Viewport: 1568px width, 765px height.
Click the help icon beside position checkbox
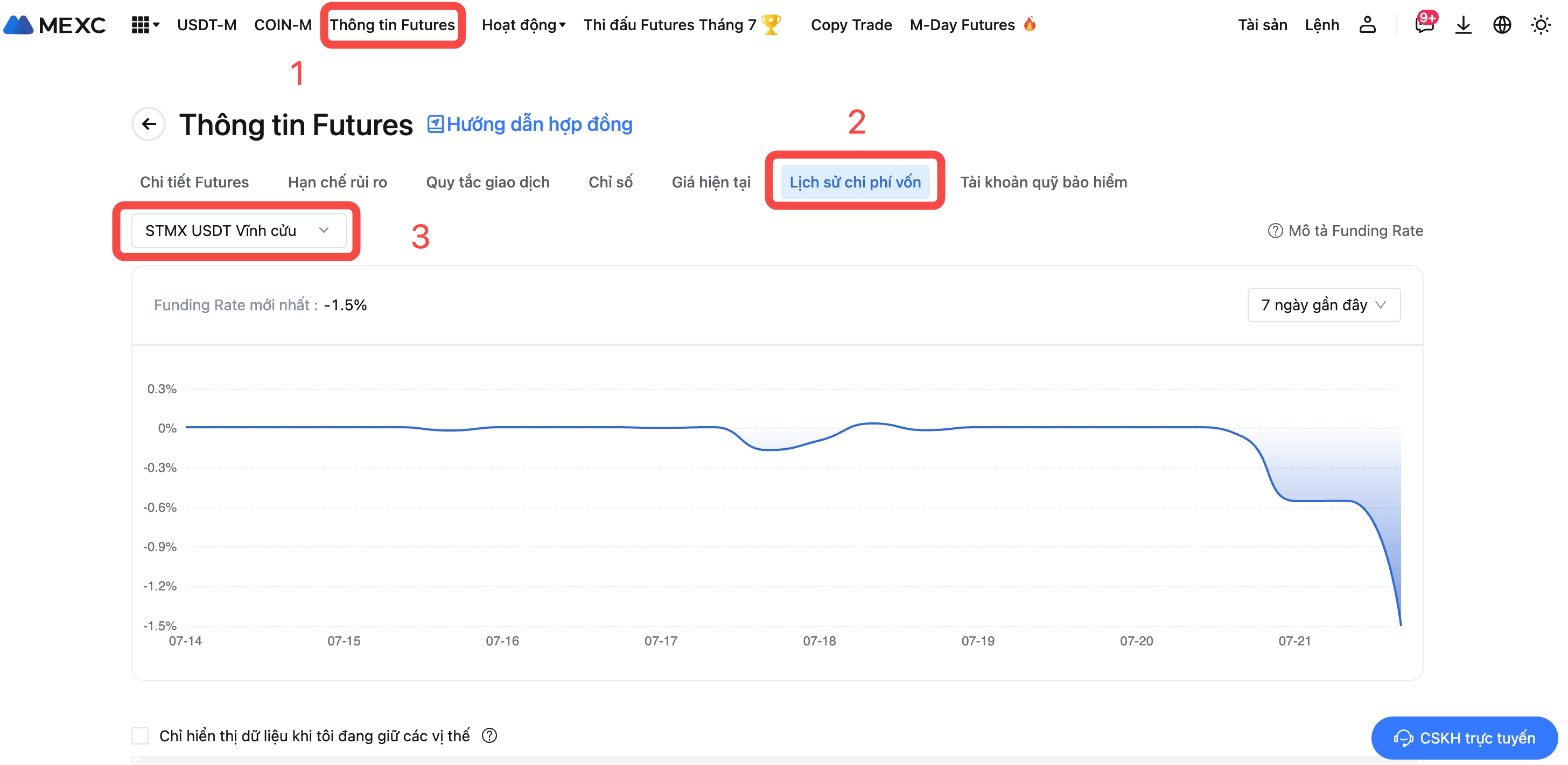[489, 736]
